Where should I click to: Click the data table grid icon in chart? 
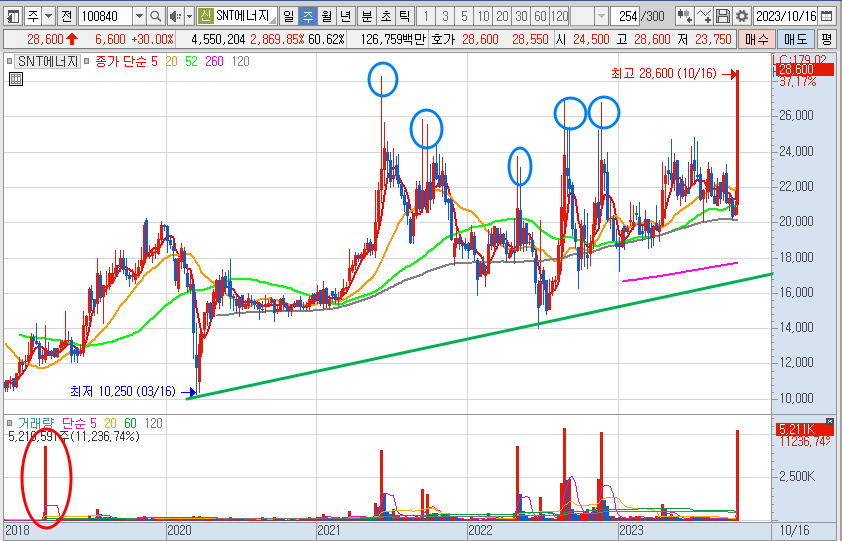(x=16, y=80)
